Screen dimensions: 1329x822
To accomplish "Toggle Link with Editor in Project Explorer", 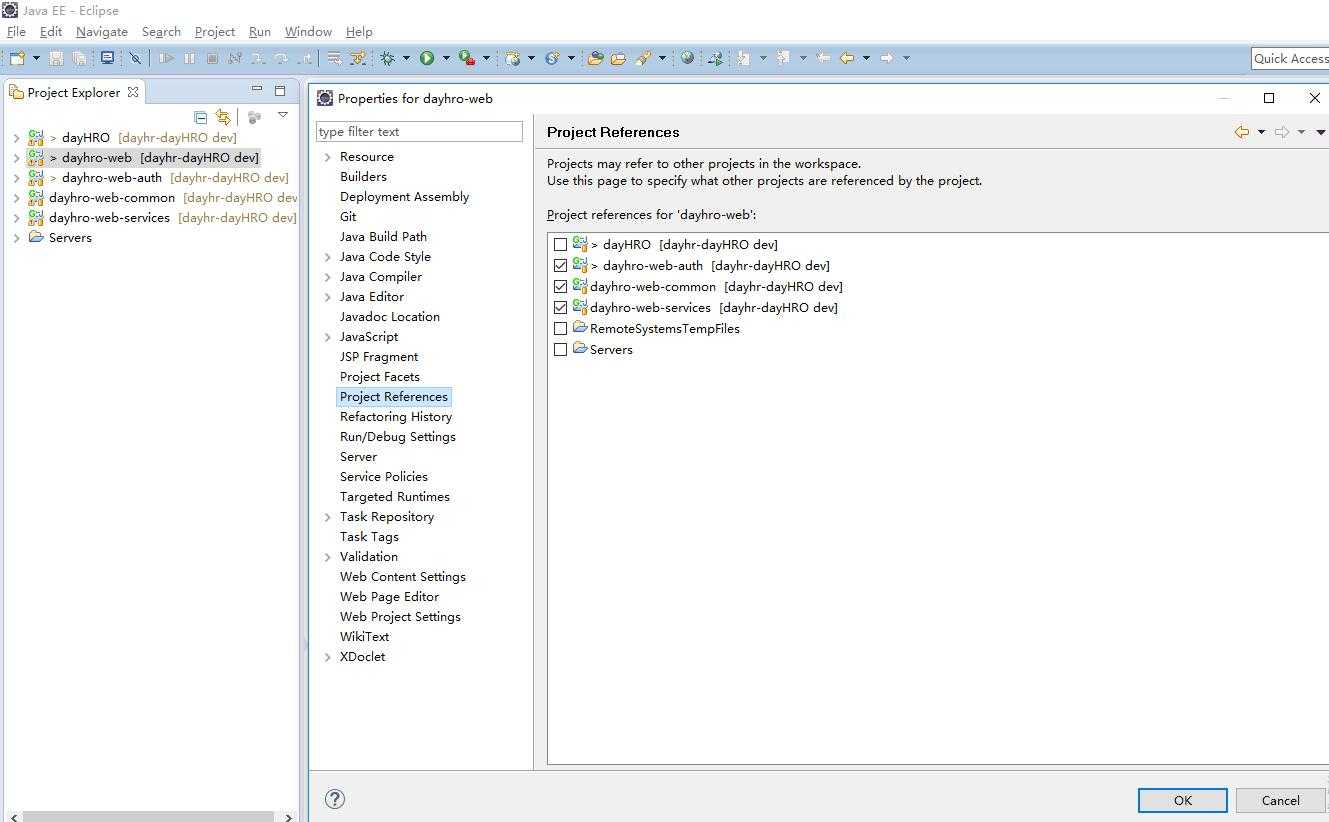I will [x=223, y=117].
